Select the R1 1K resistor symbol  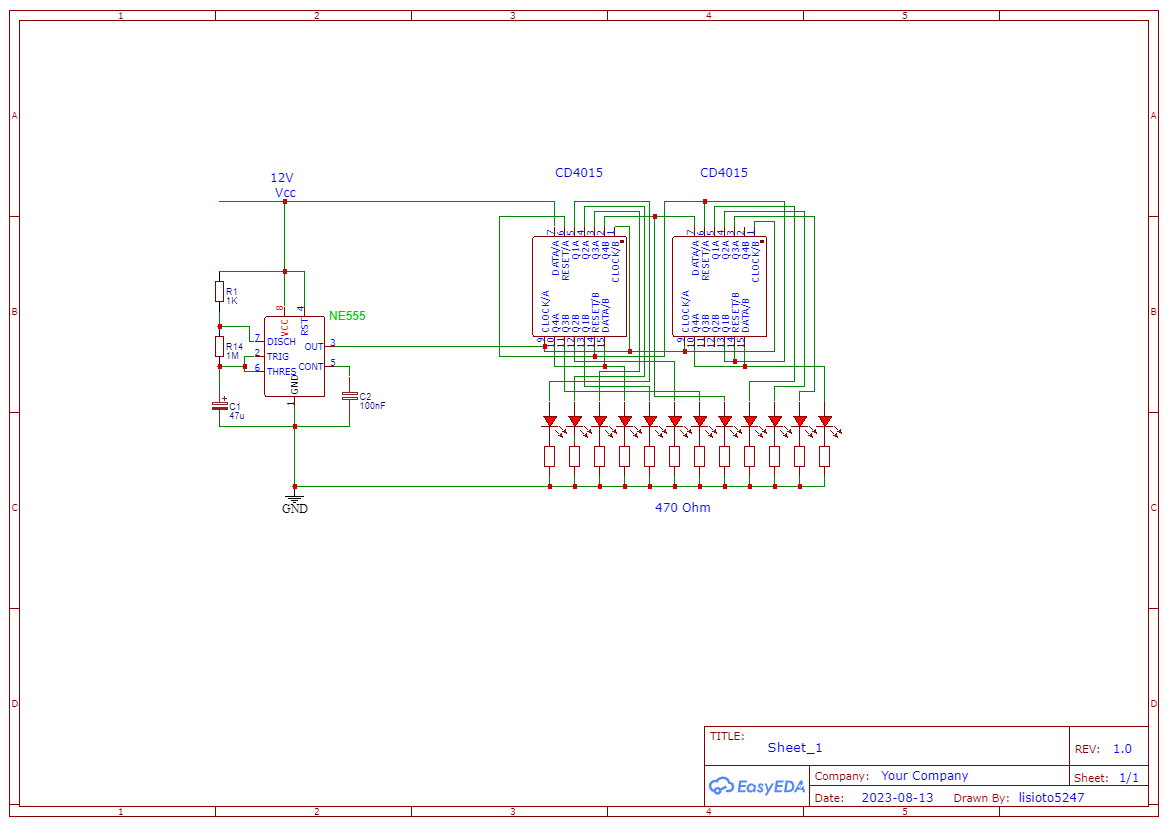pyautogui.click(x=219, y=292)
